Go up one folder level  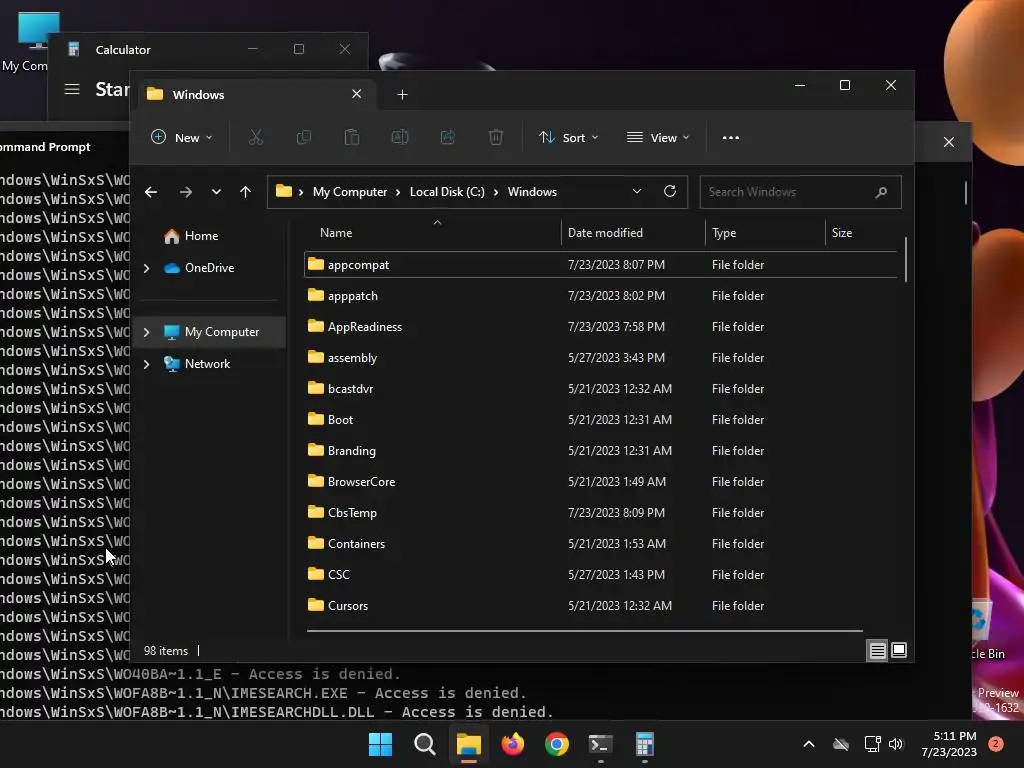(246, 192)
